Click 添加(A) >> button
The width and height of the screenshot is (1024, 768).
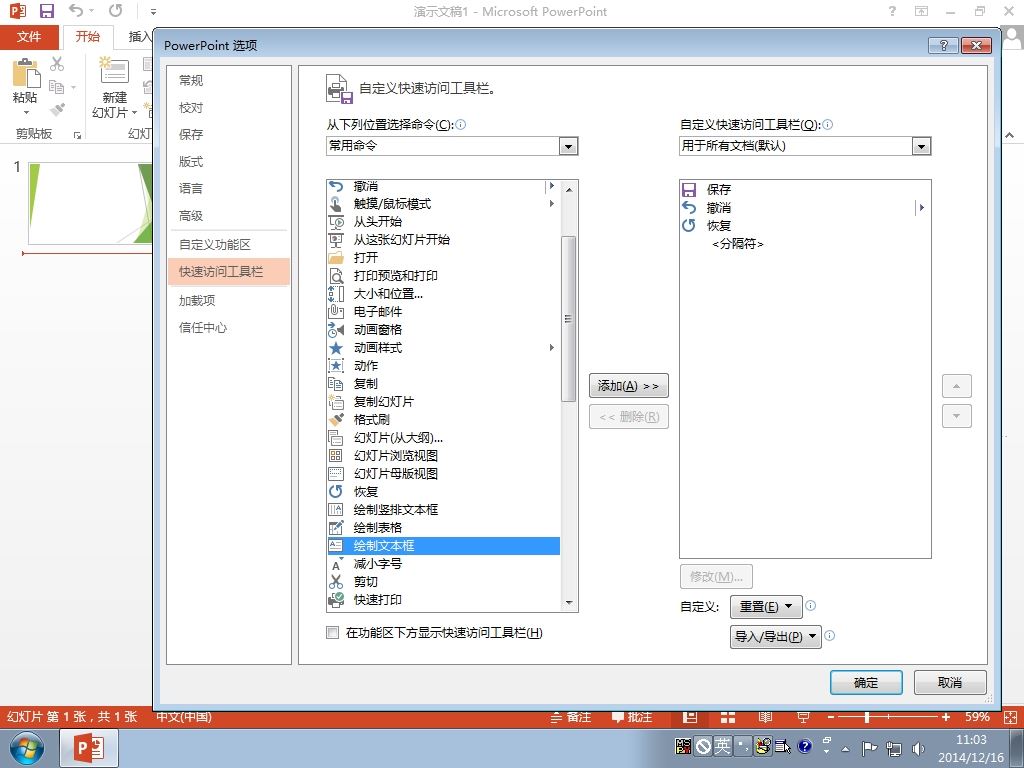pos(628,386)
